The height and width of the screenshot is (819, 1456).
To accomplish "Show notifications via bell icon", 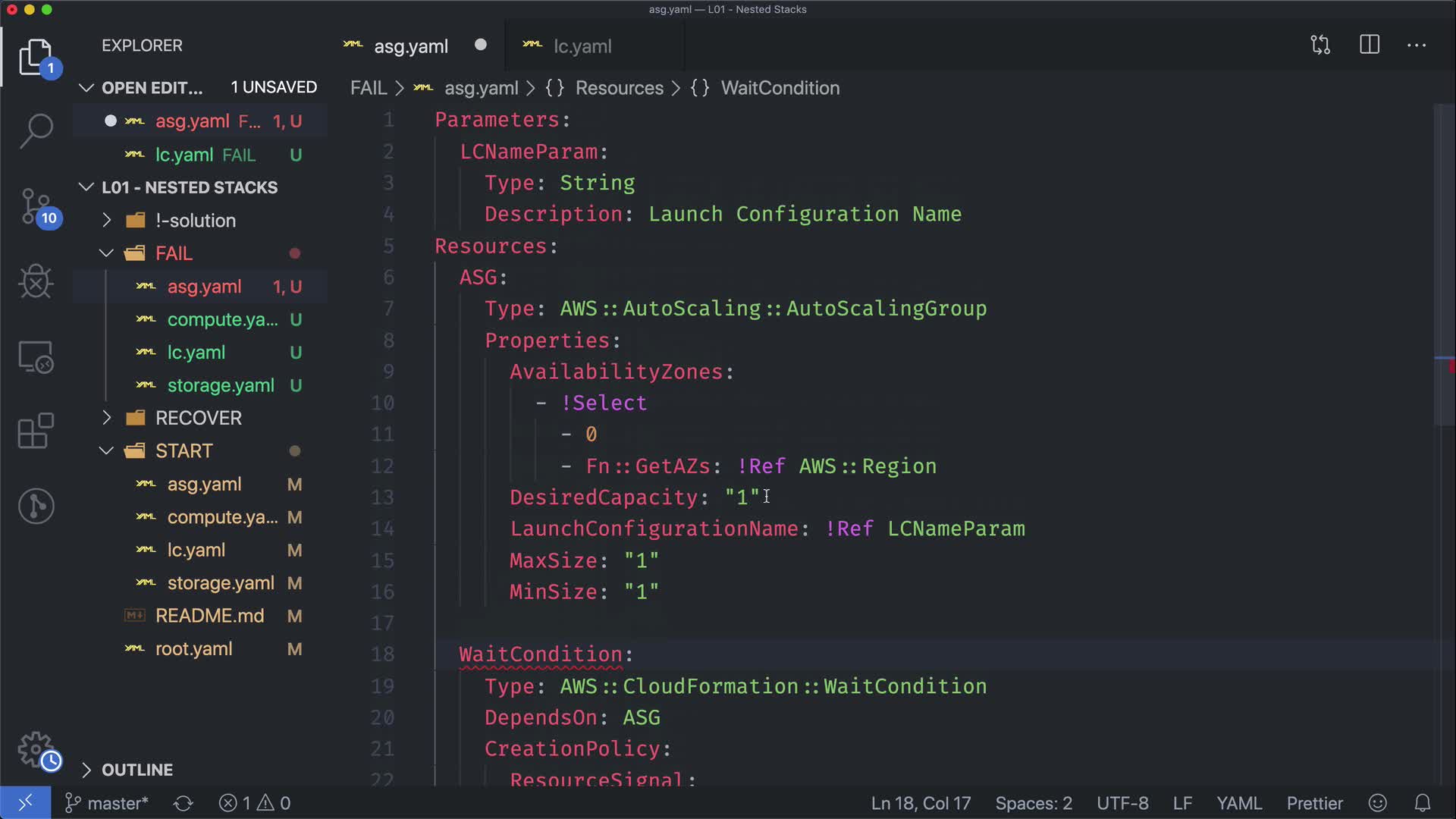I will pyautogui.click(x=1423, y=803).
